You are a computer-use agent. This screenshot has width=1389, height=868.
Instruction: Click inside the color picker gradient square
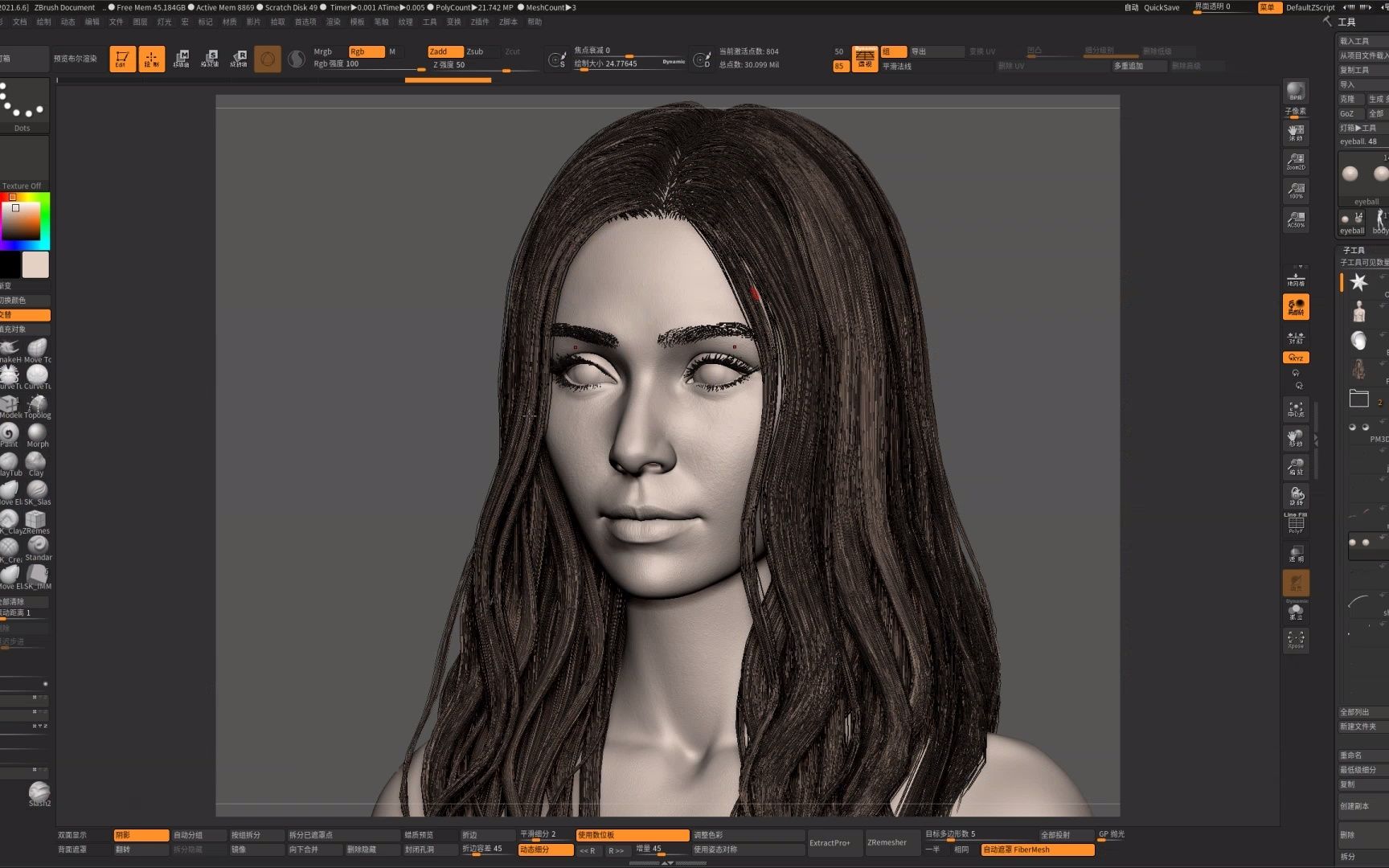(x=21, y=220)
